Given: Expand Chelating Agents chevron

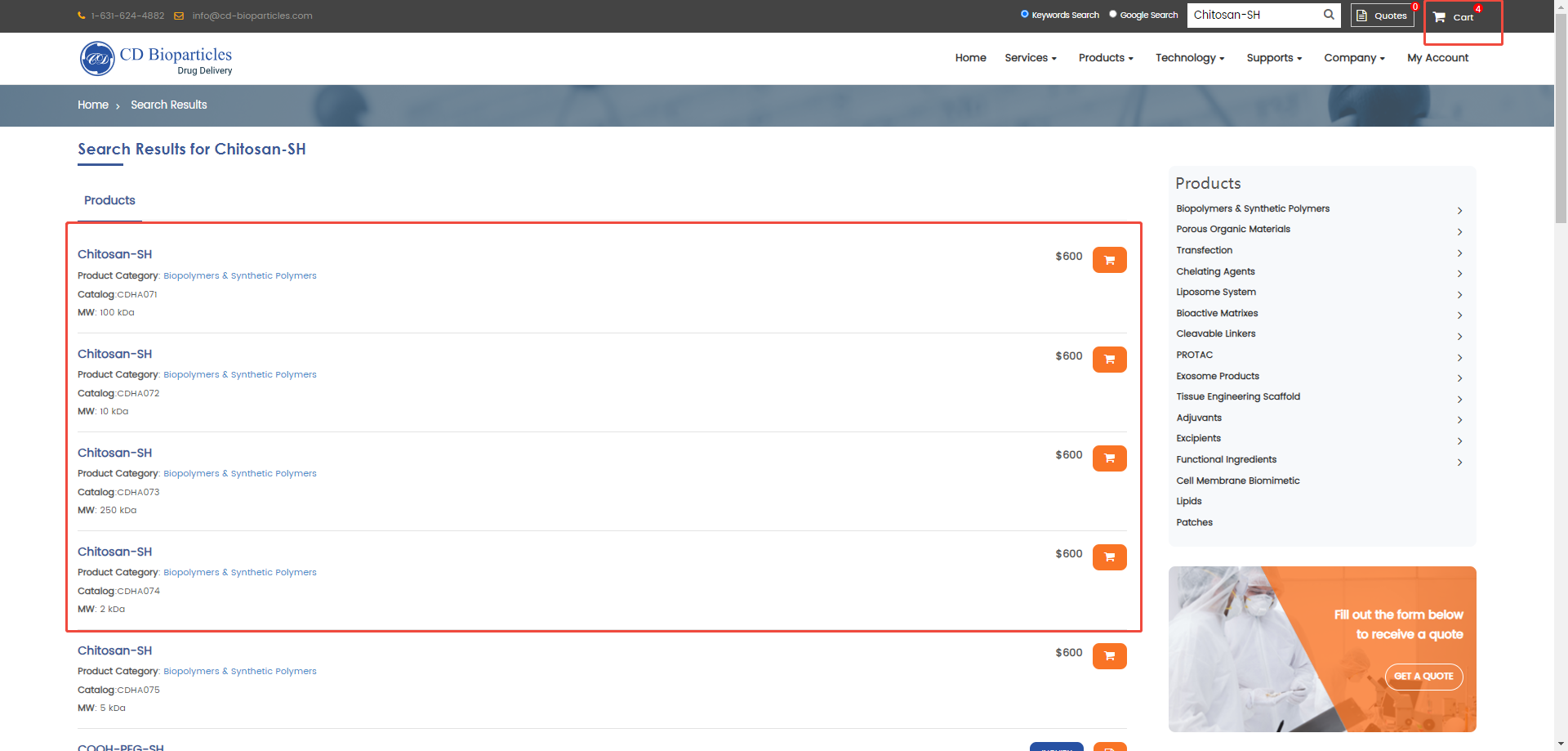Looking at the screenshot, I should coord(1459,274).
